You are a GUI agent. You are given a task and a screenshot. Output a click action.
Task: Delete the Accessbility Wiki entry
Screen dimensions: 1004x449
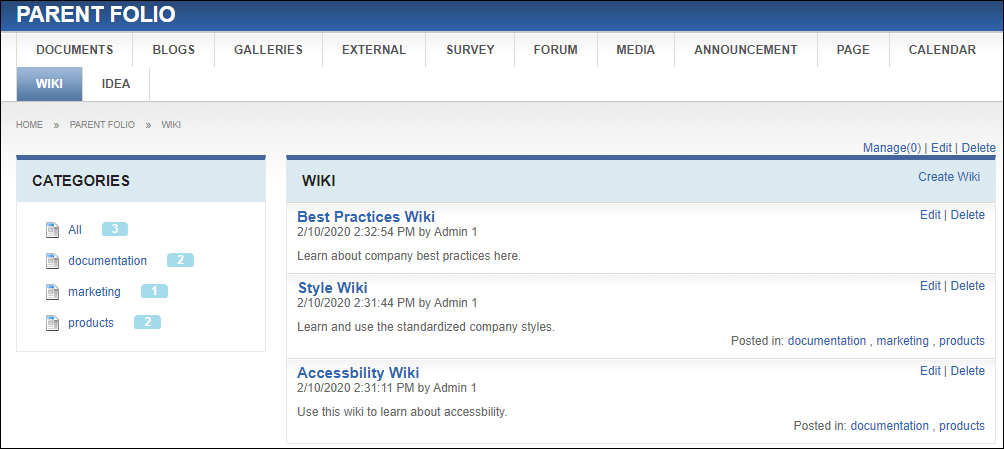tap(968, 371)
